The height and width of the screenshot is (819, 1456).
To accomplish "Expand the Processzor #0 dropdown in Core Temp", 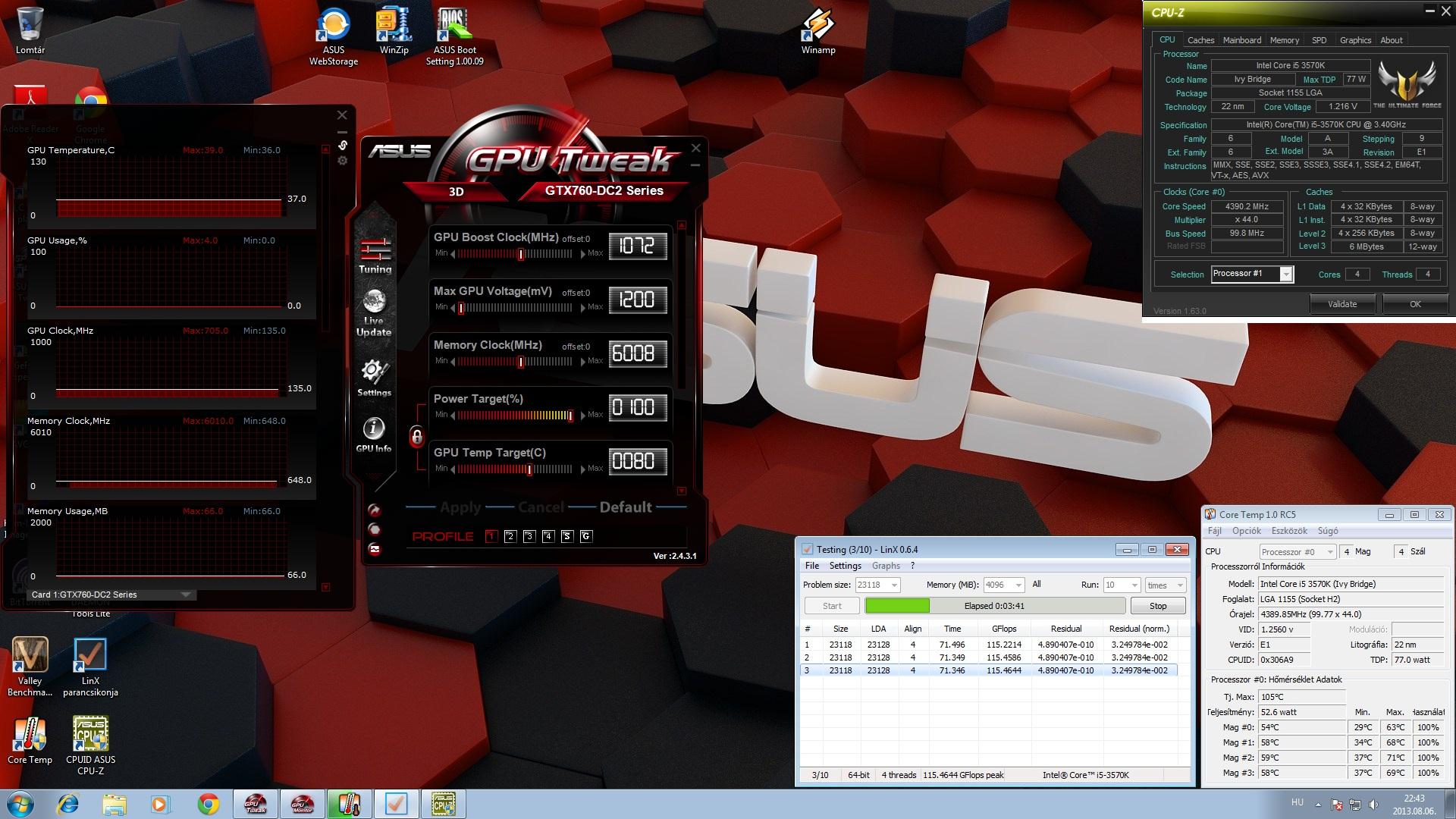I will tap(1330, 552).
